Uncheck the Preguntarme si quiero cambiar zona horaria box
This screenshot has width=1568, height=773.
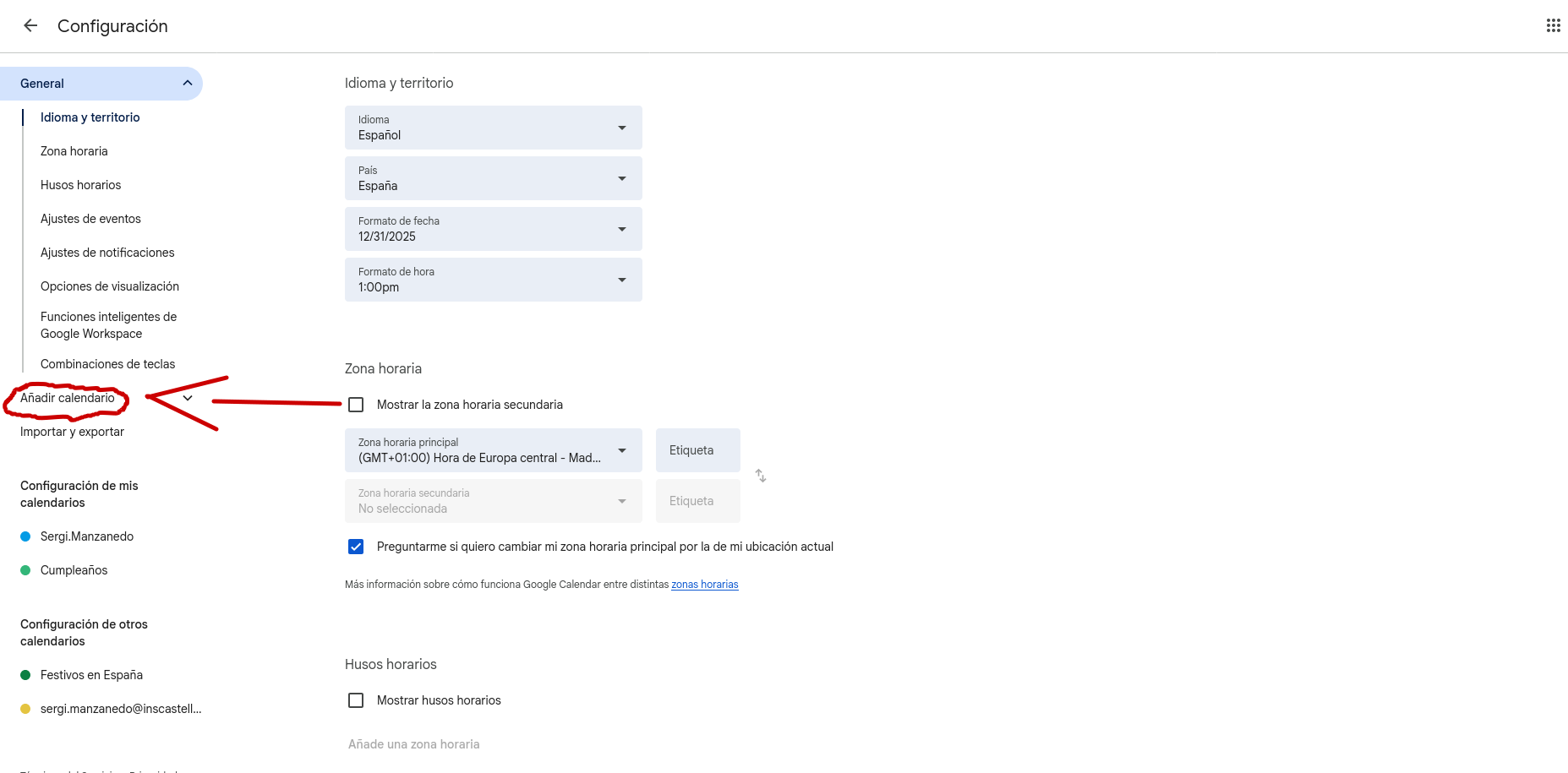coord(356,547)
